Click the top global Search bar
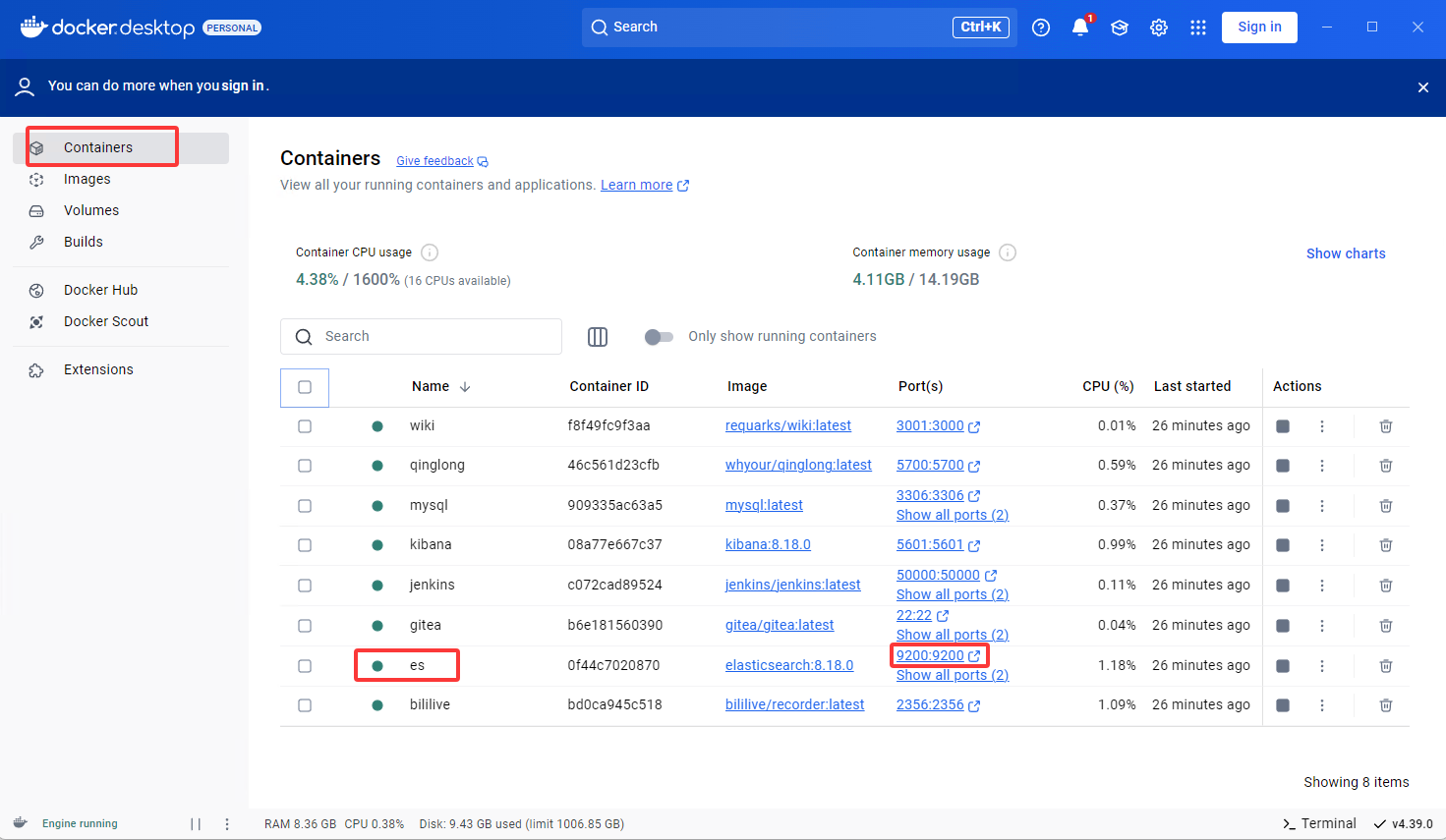 coord(799,28)
